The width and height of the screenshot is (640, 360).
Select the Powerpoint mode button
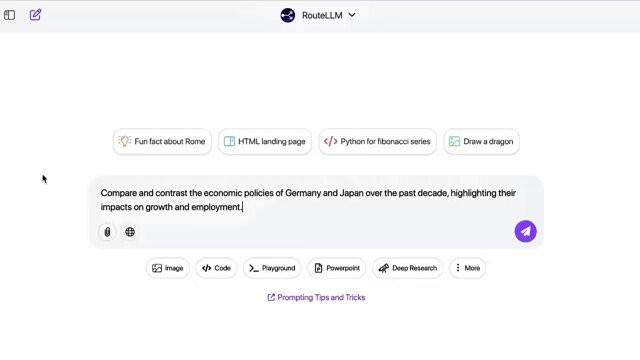click(x=337, y=268)
